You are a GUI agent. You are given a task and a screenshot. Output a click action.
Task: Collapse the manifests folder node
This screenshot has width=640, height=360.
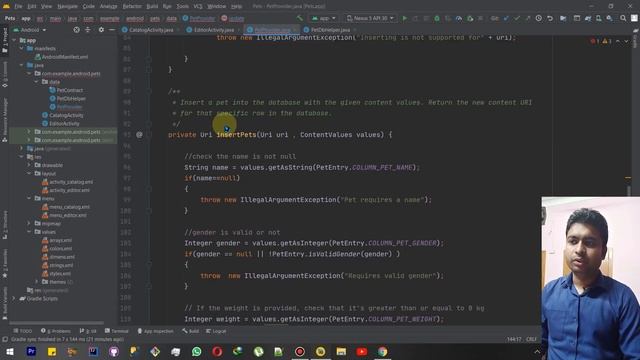tap(22, 49)
